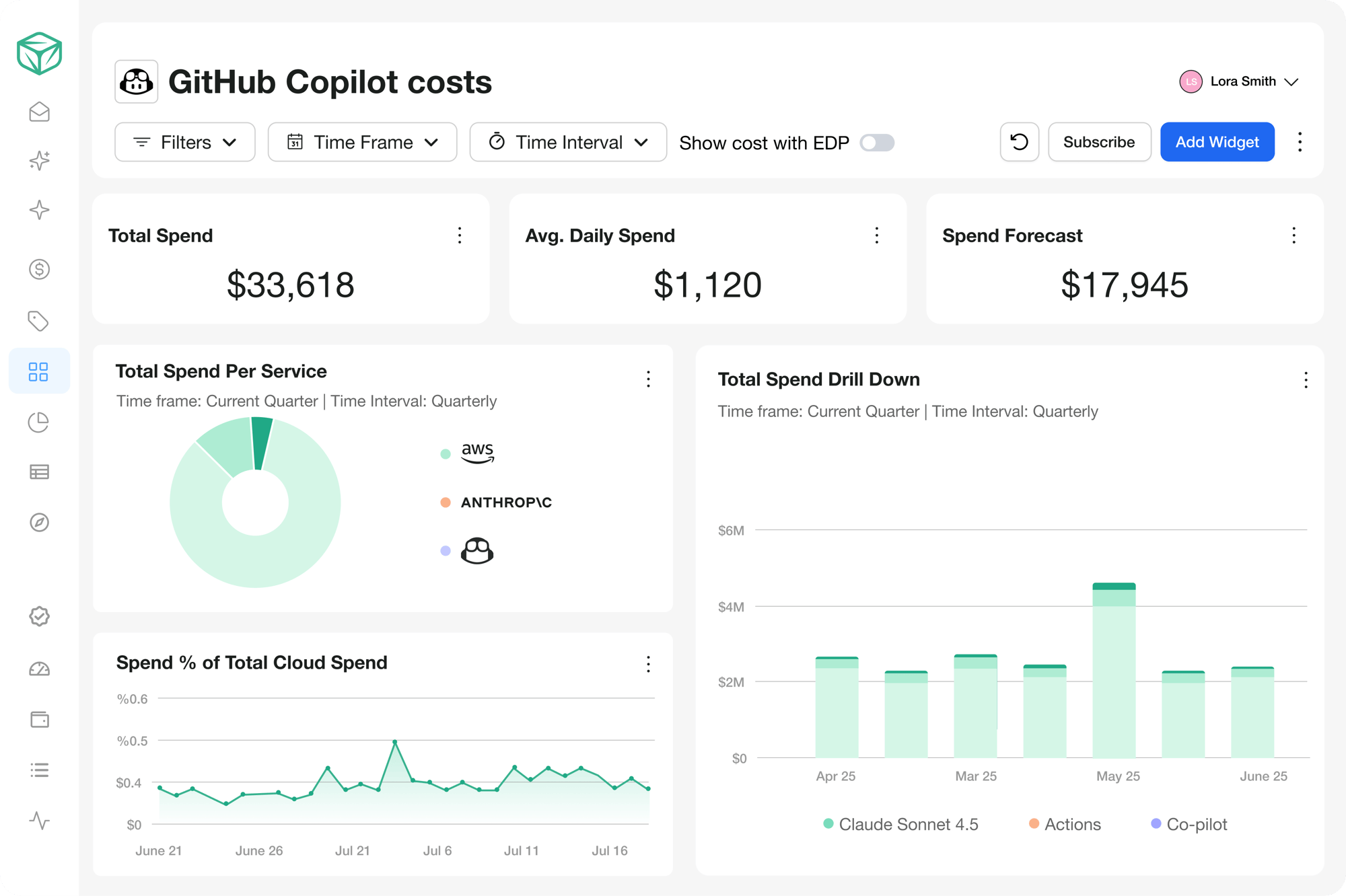Click the dark green donut slice

pyautogui.click(x=261, y=443)
